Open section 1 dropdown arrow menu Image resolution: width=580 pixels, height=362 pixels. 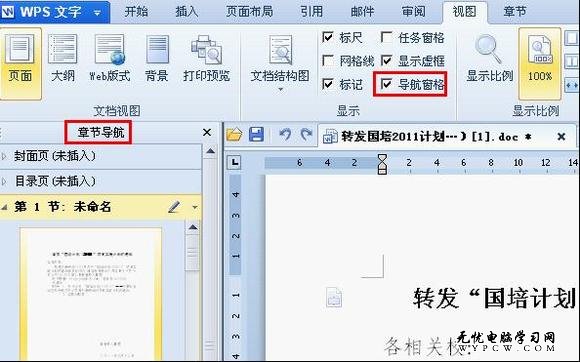point(195,207)
